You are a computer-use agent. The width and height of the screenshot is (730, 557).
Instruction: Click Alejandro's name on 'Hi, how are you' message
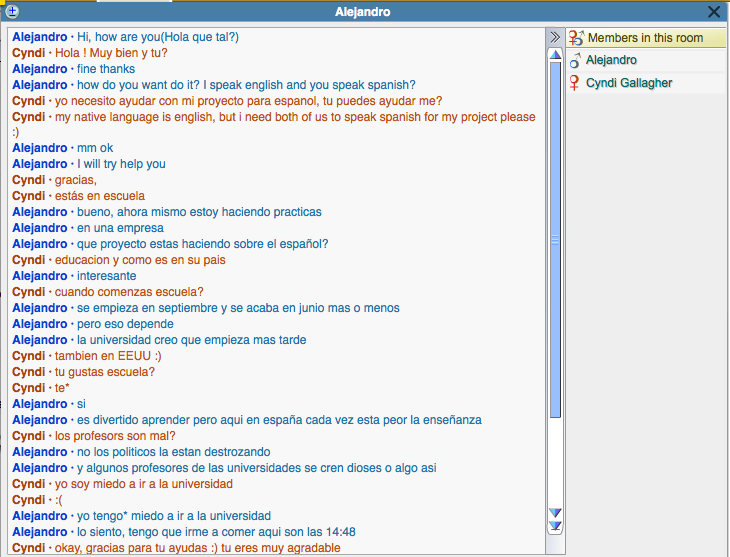pos(40,37)
